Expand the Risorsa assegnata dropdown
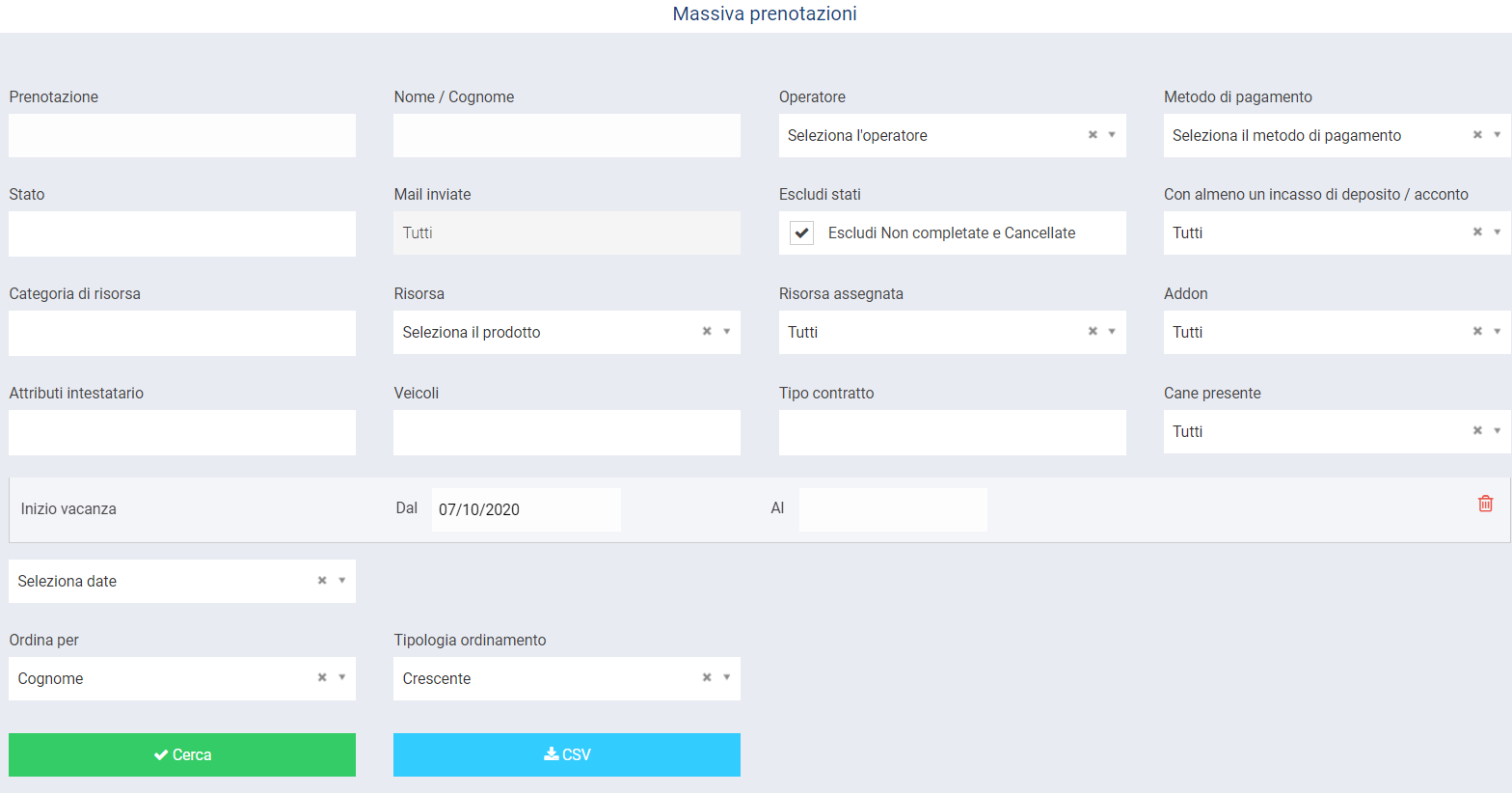 (1112, 331)
